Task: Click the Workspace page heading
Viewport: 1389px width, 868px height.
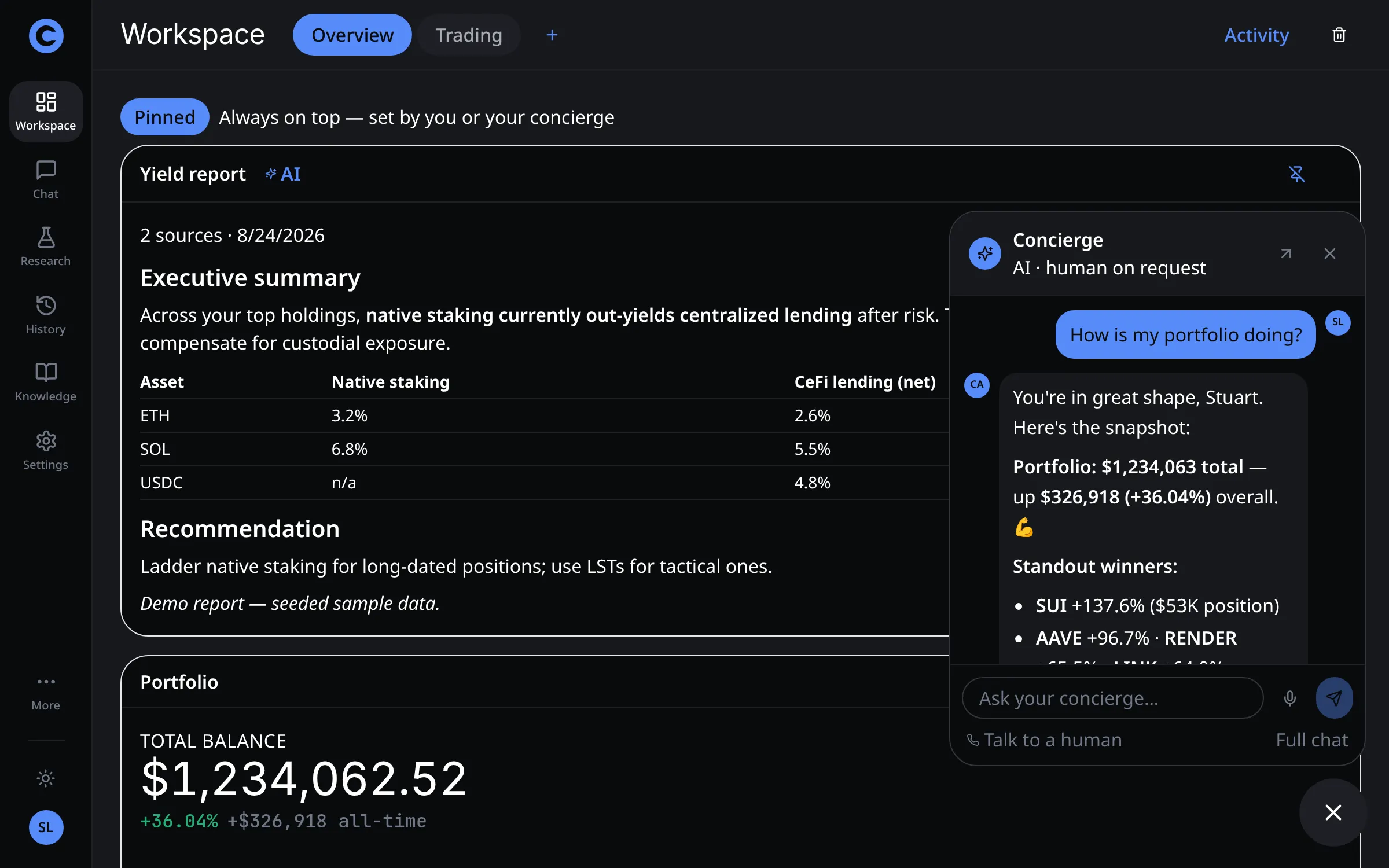Action: [x=193, y=35]
